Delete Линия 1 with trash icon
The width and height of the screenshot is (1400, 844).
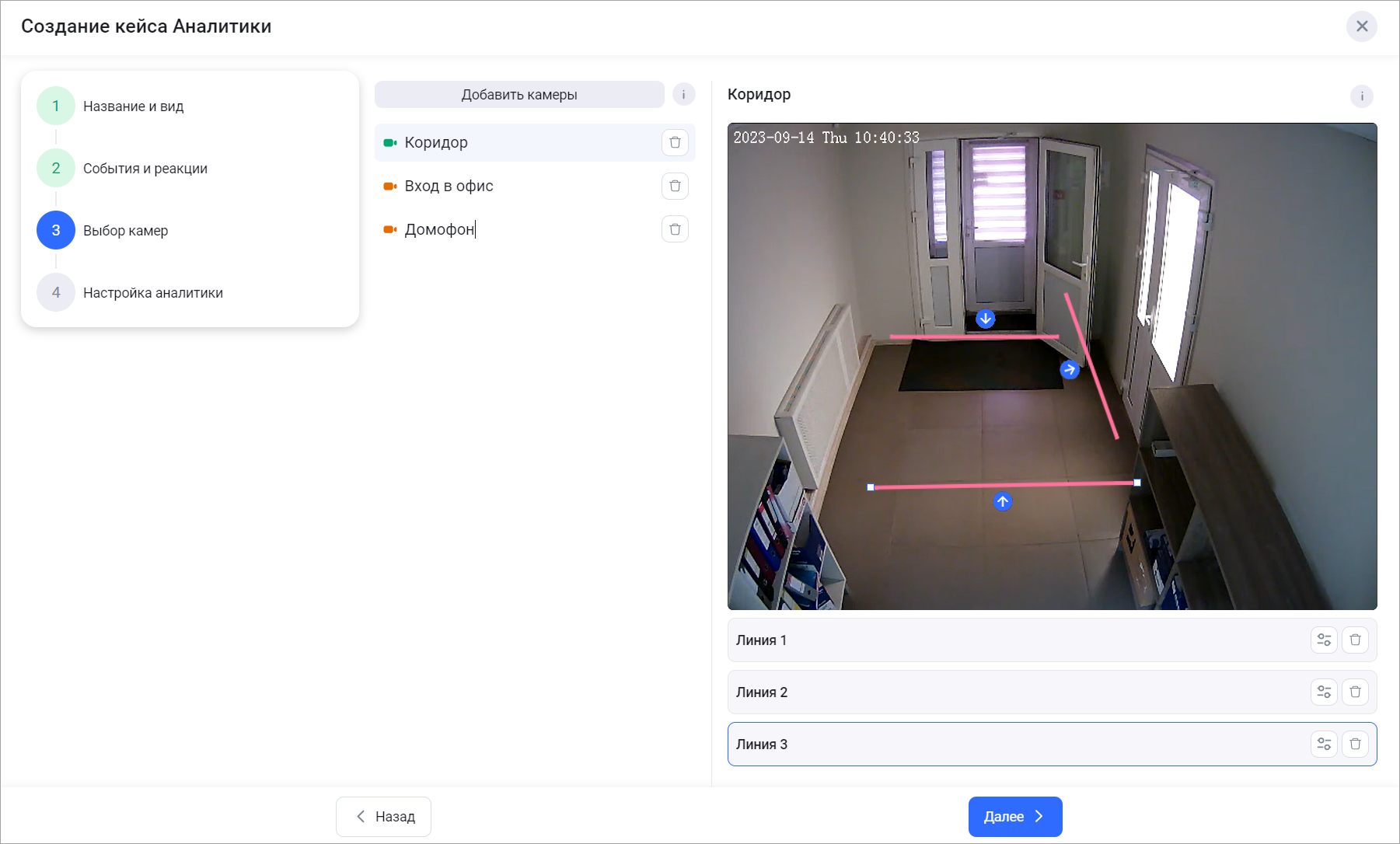click(1355, 640)
